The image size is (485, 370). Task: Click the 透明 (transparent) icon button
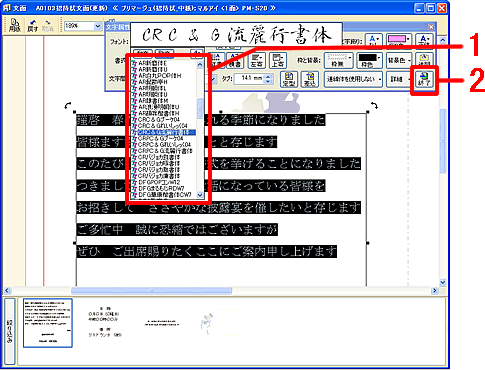[x=424, y=60]
